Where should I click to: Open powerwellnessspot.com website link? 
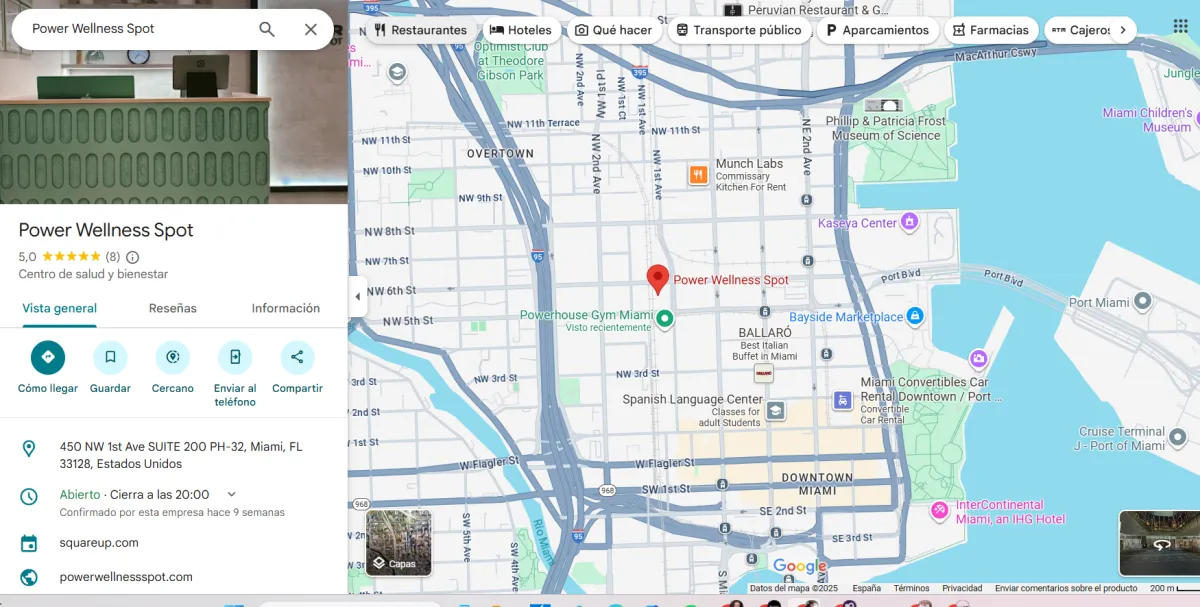tap(126, 577)
